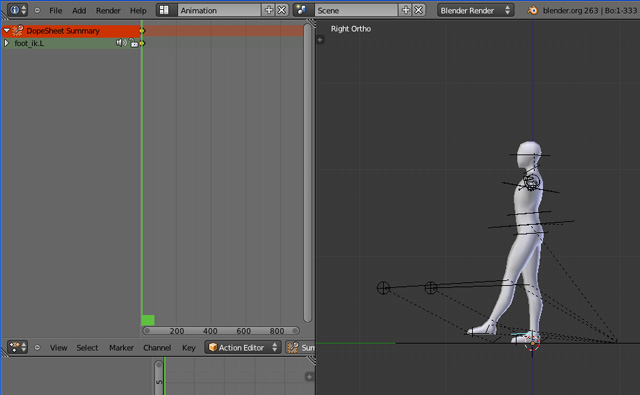This screenshot has height=395, width=640.
Task: Open the Add menu
Action: point(79,11)
